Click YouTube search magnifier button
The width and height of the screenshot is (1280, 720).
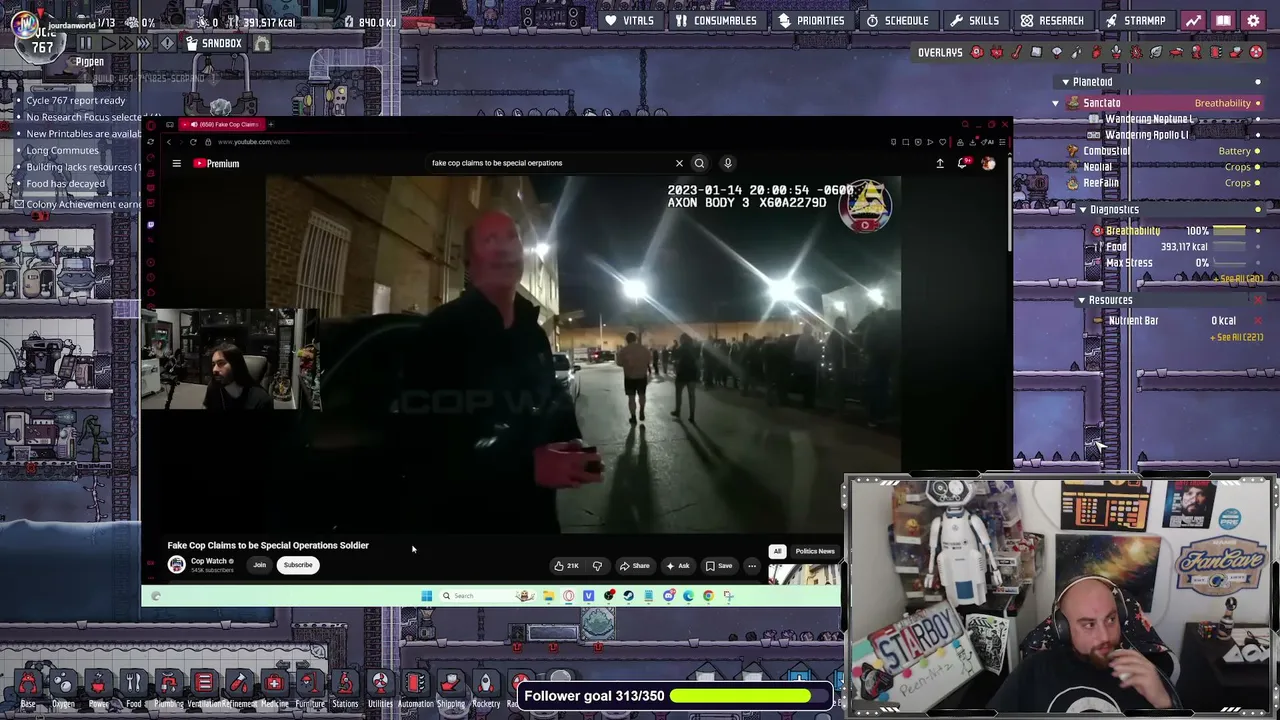699,163
